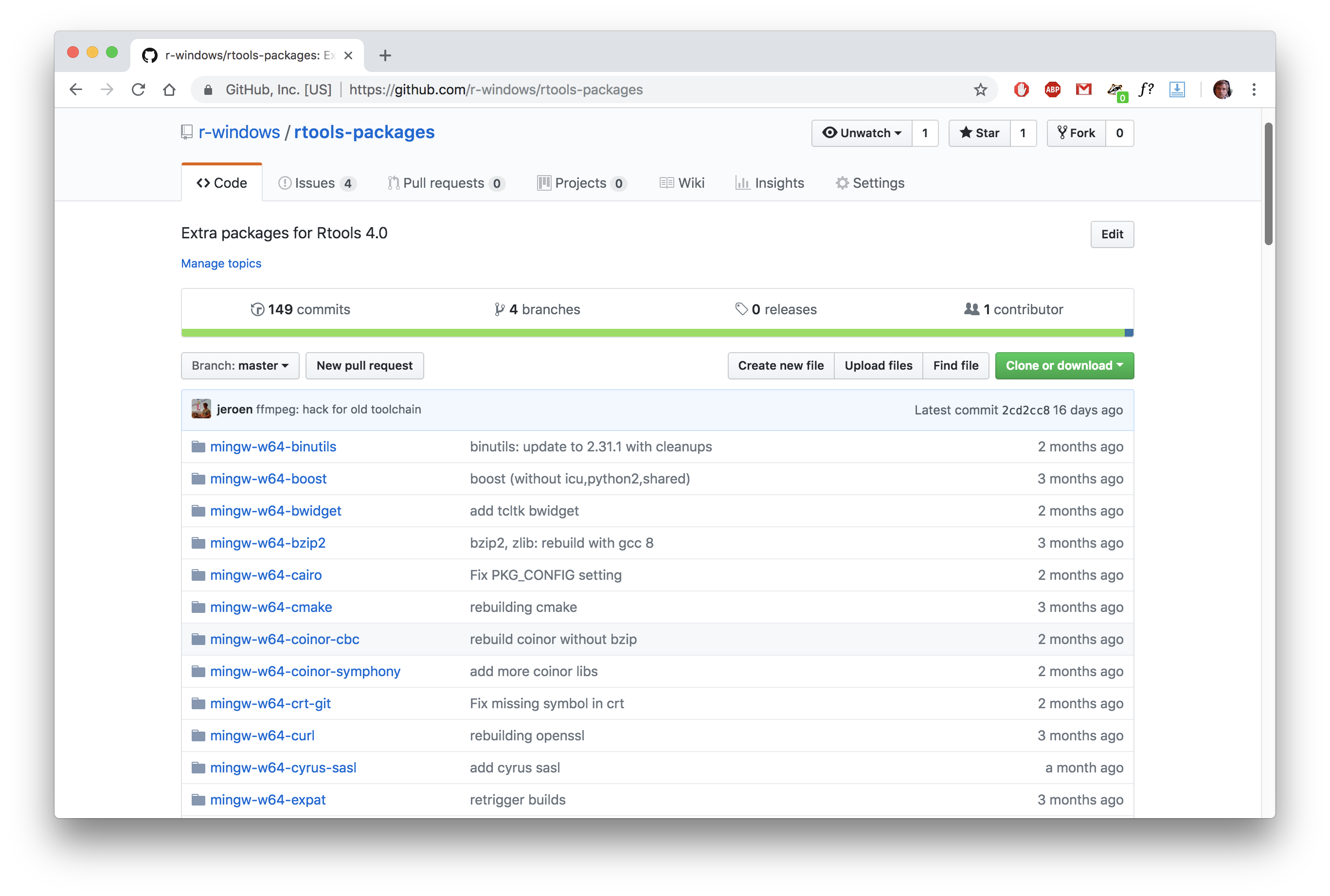Open the Gmail extension icon
1330x896 pixels.
point(1083,90)
